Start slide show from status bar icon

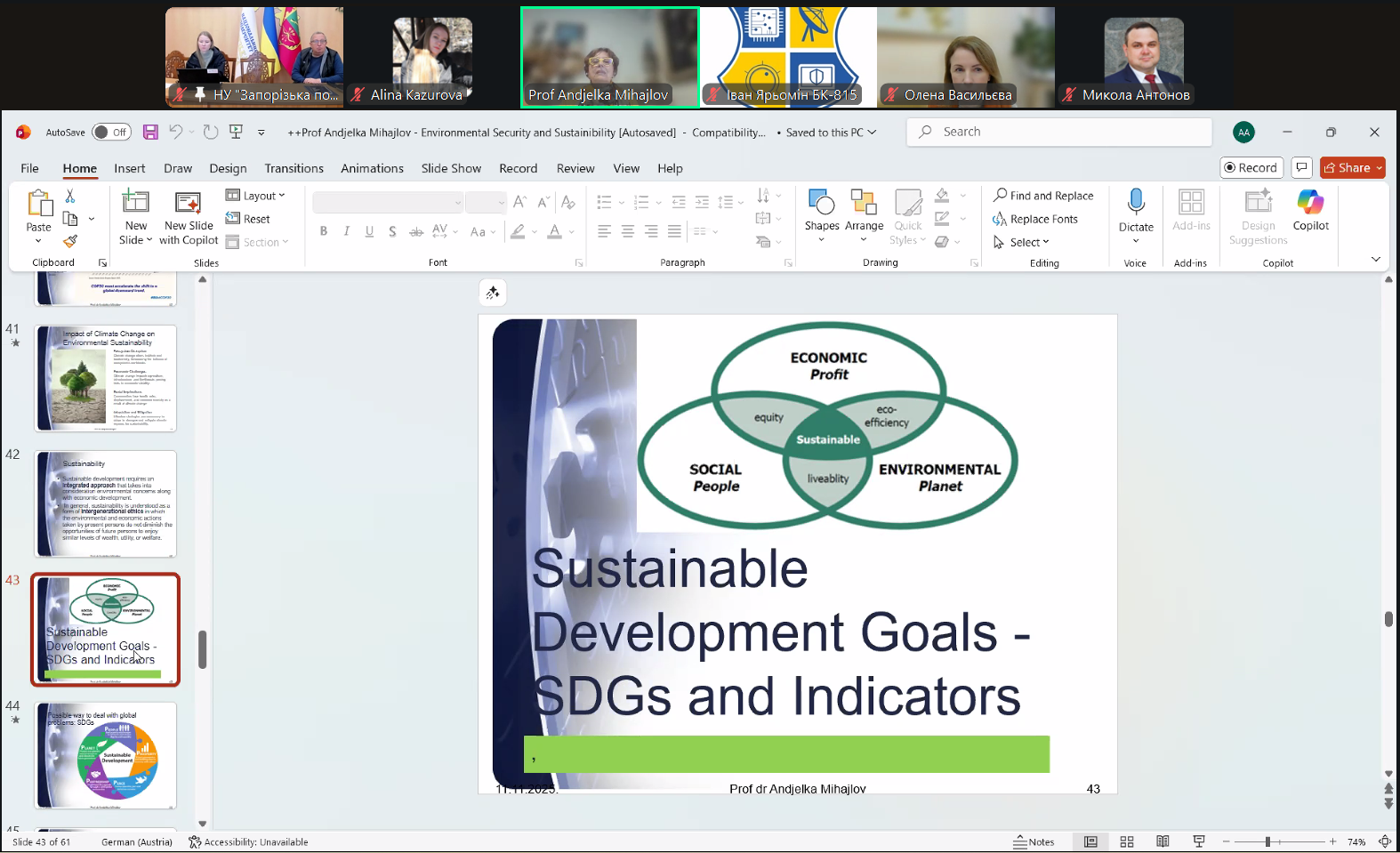[1198, 841]
